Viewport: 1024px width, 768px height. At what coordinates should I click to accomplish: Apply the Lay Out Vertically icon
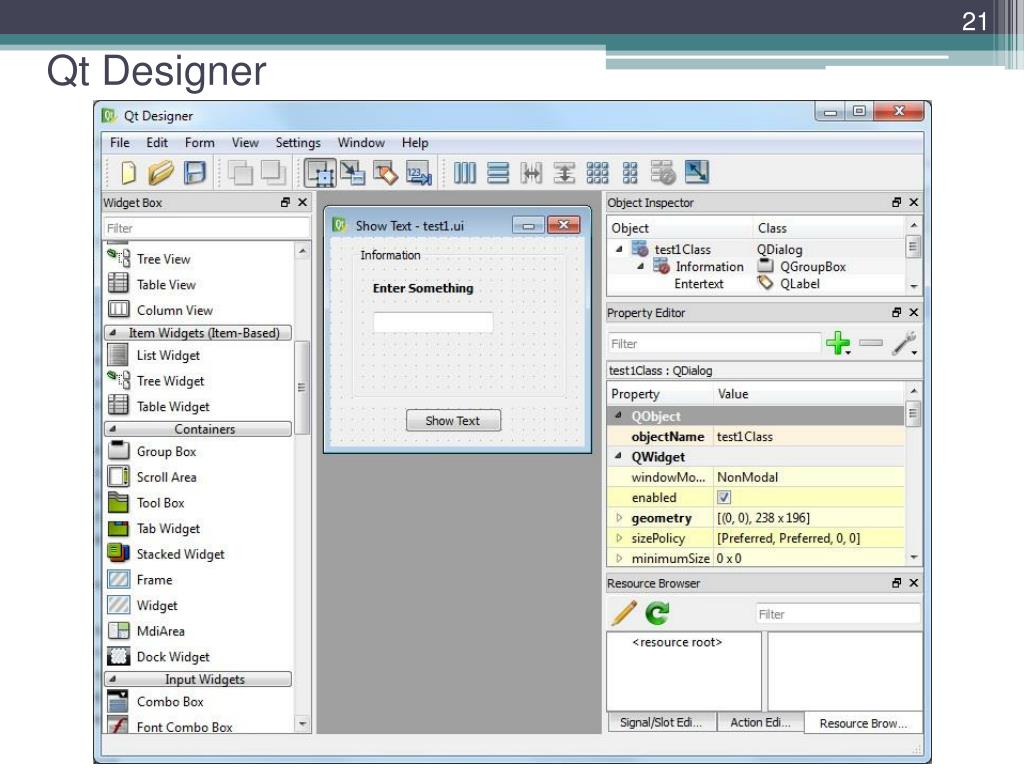click(x=498, y=173)
